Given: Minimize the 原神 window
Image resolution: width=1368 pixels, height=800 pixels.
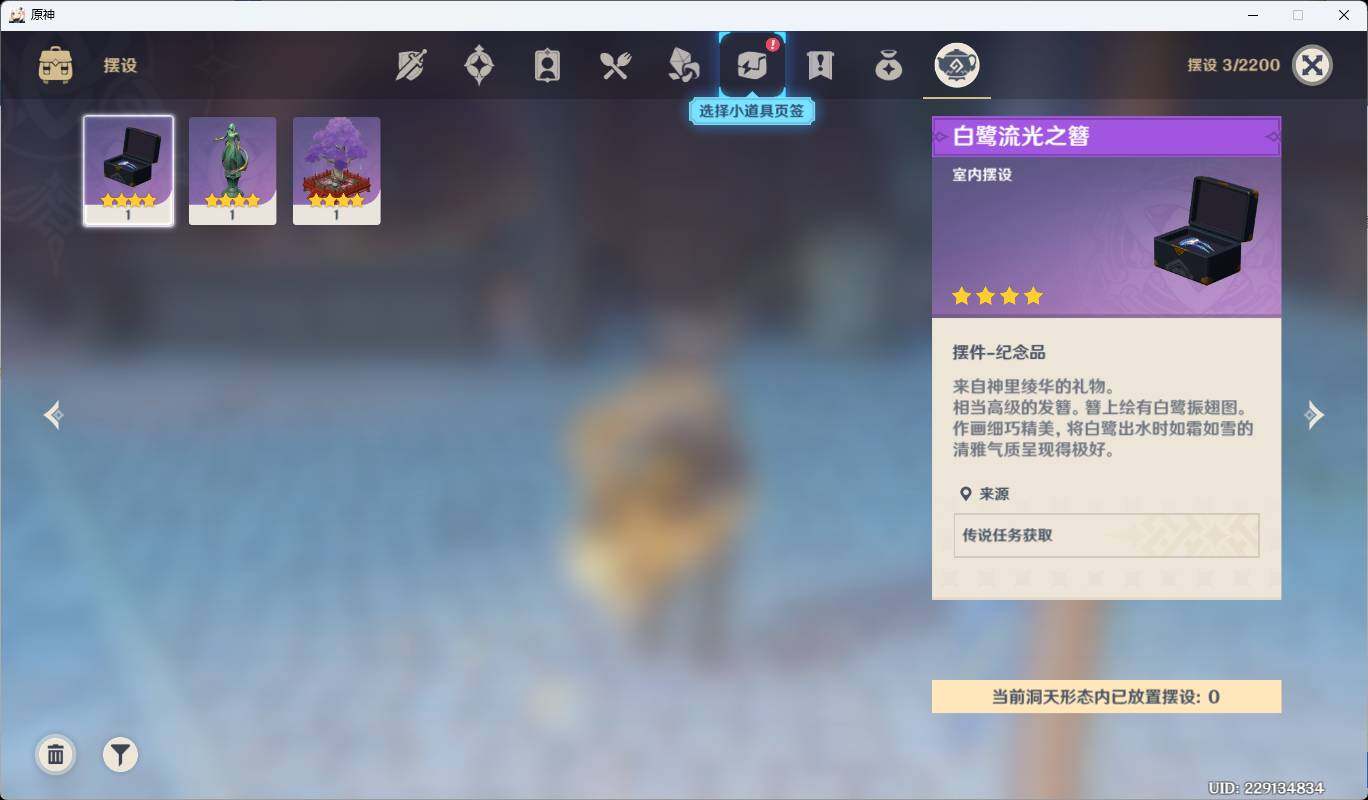Looking at the screenshot, I should tap(1253, 15).
